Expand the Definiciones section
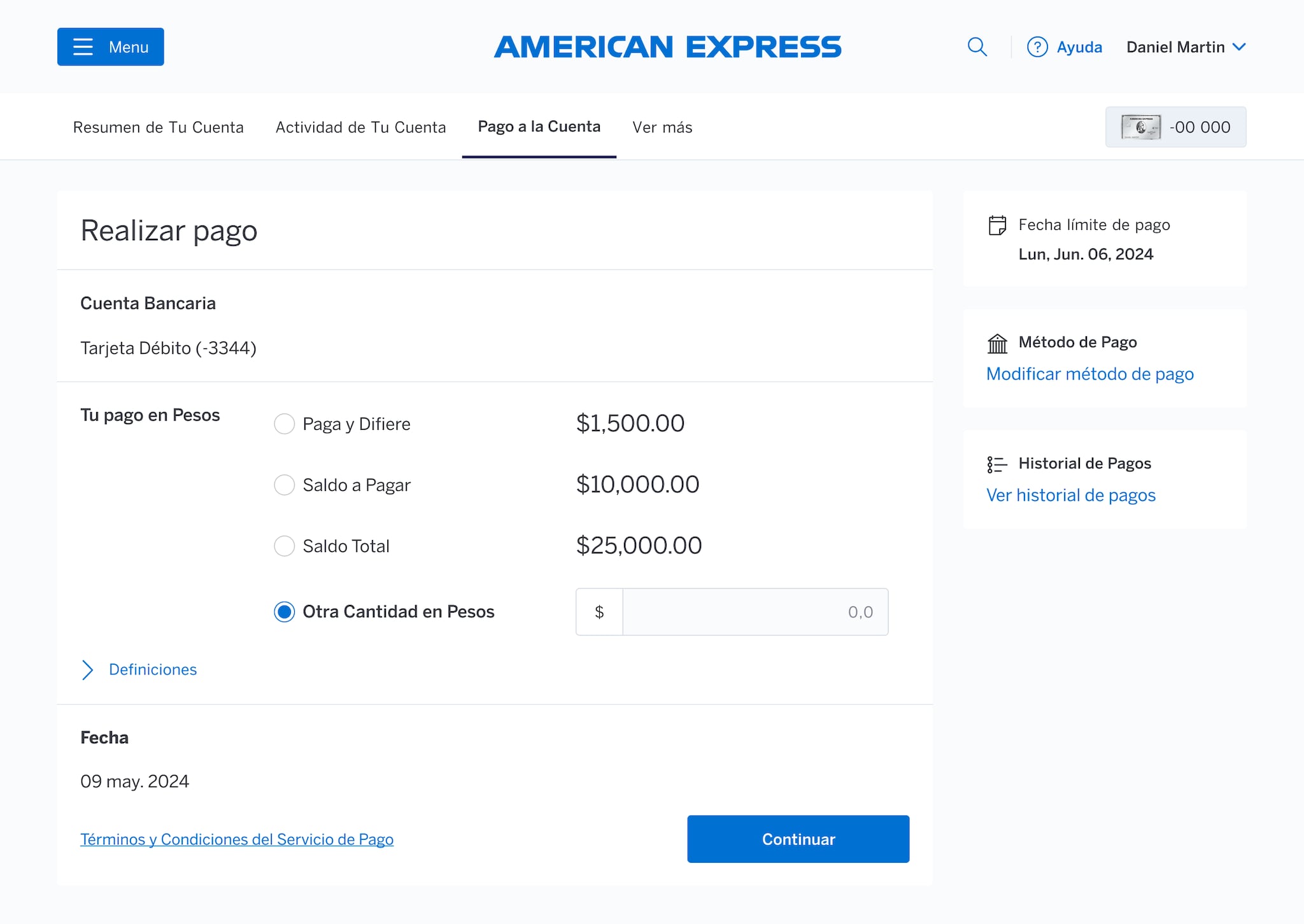The image size is (1304, 924). (x=152, y=669)
